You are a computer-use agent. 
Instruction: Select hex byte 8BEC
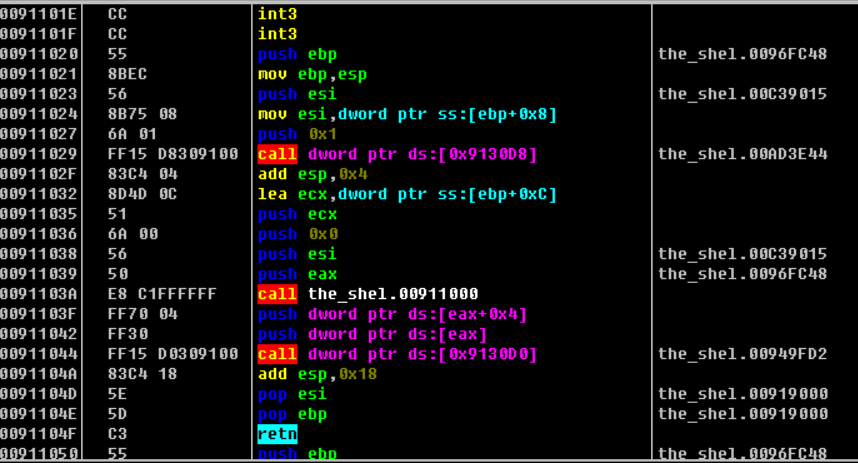pos(127,74)
